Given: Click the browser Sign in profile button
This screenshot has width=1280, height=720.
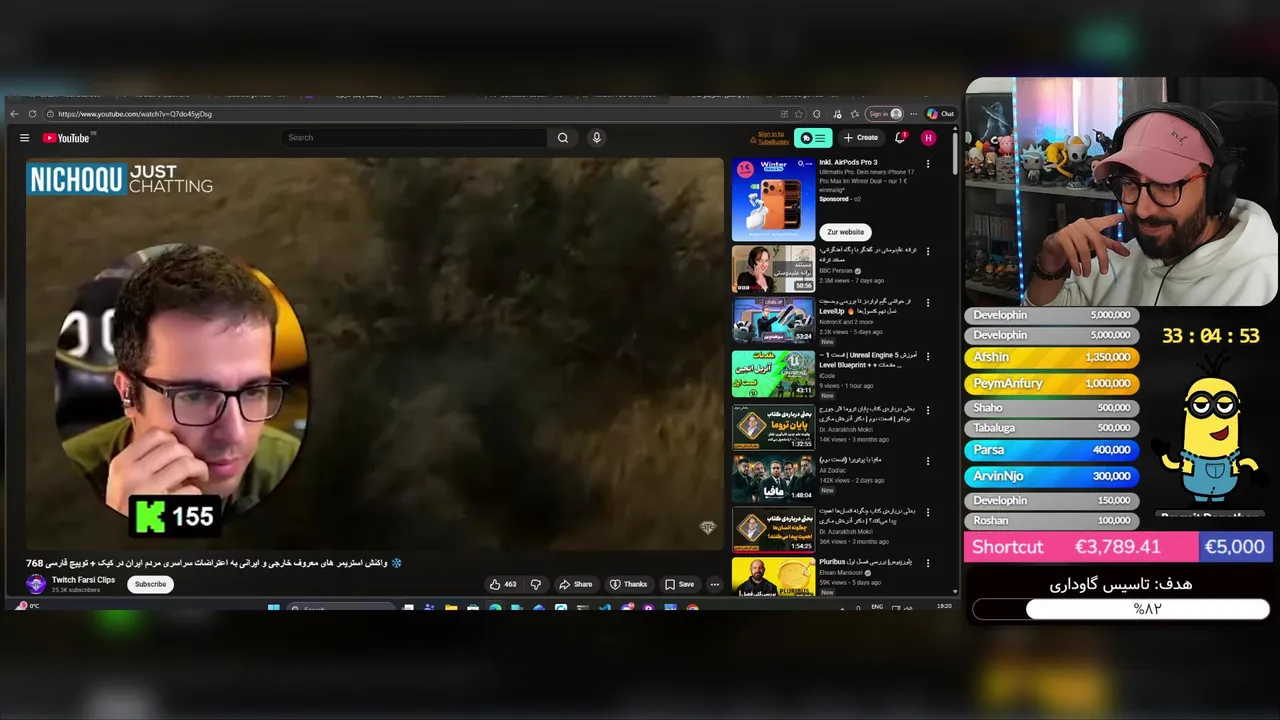Looking at the screenshot, I should (884, 114).
